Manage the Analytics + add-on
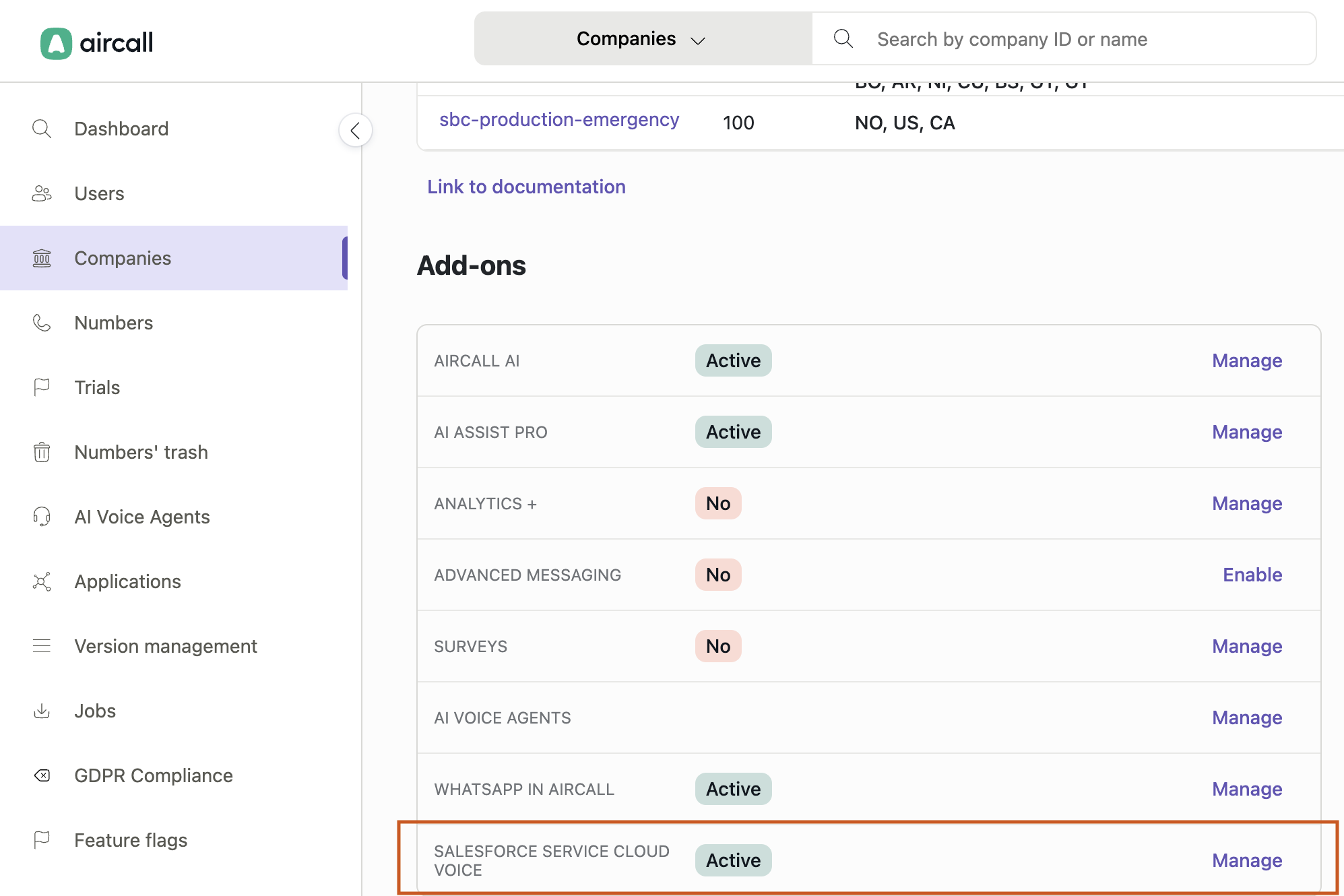1344x896 pixels. (1247, 503)
